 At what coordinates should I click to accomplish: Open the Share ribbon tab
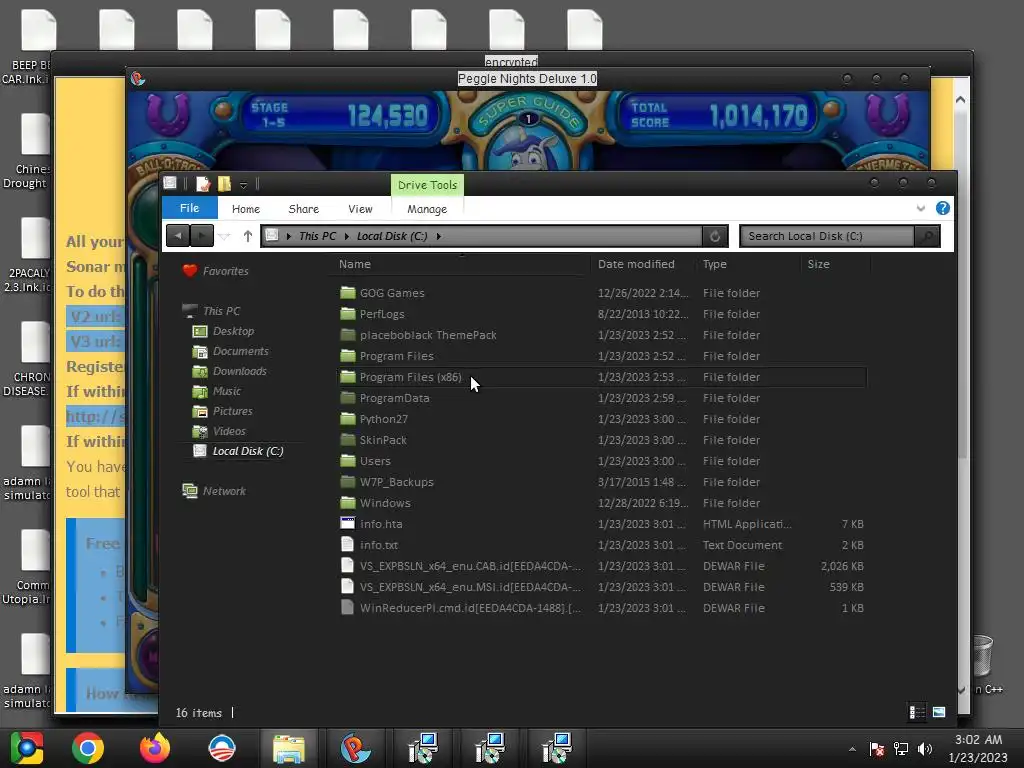click(x=304, y=209)
